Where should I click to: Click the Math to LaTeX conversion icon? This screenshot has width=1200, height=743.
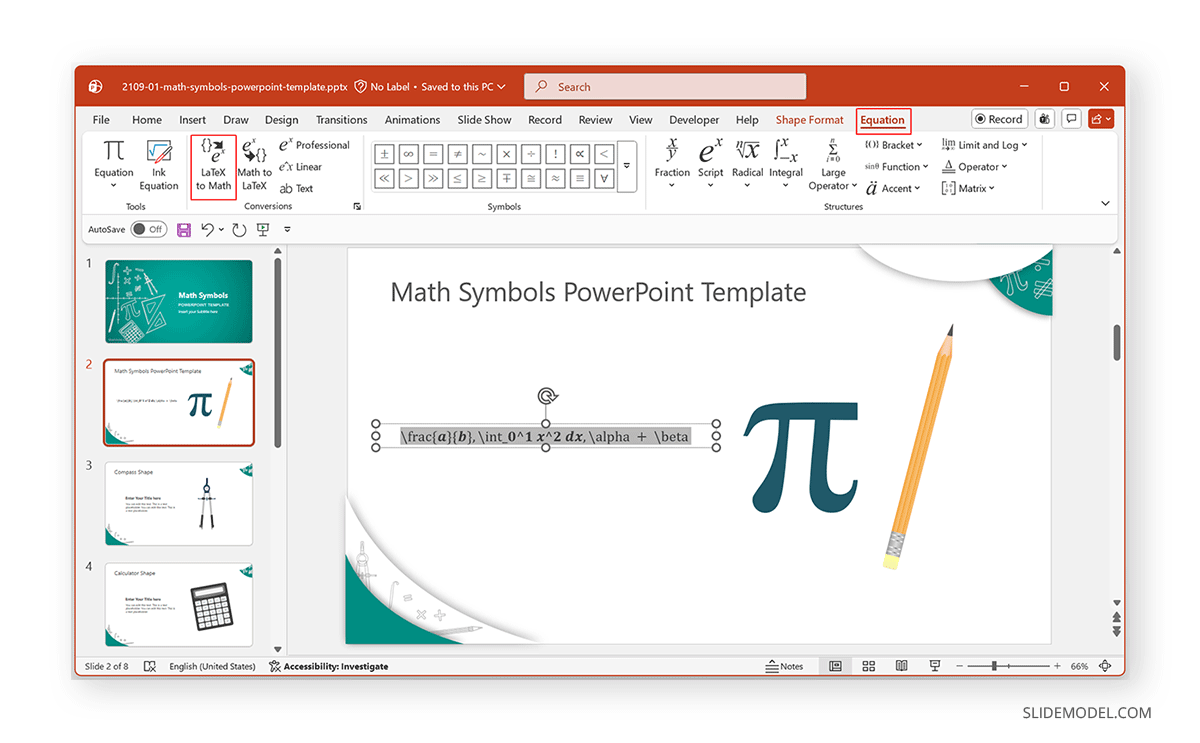[255, 165]
